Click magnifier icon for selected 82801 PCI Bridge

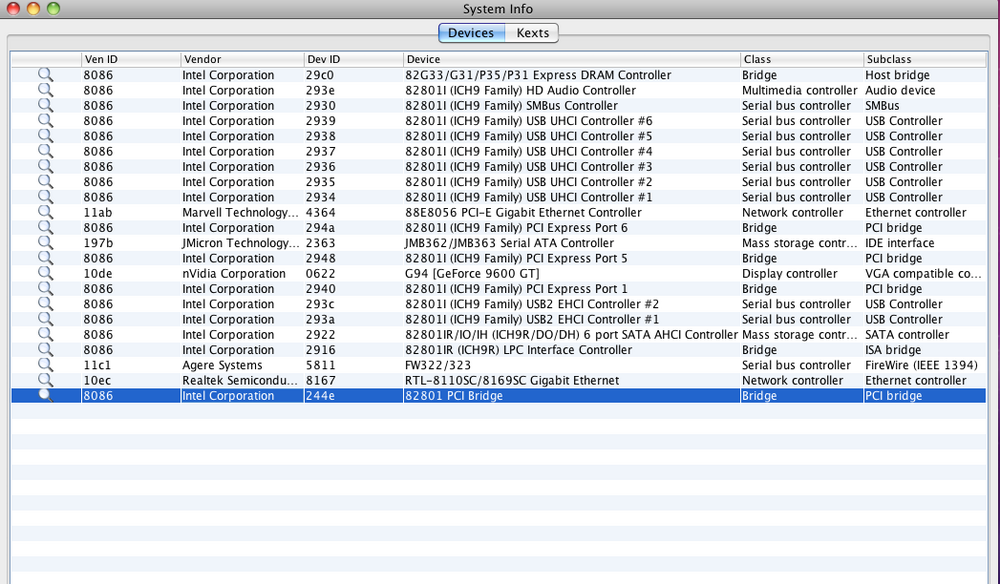click(x=45, y=396)
